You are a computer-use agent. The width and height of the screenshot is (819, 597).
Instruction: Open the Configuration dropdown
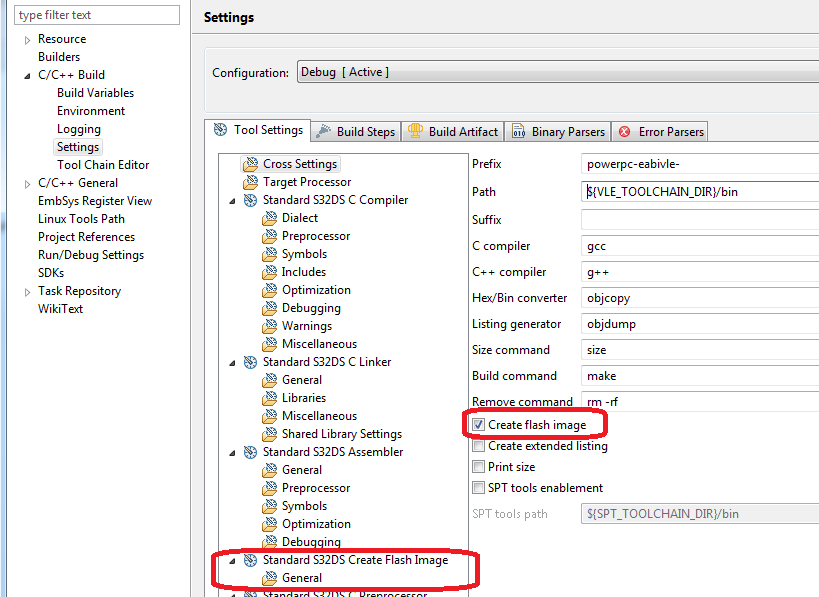click(x=556, y=72)
